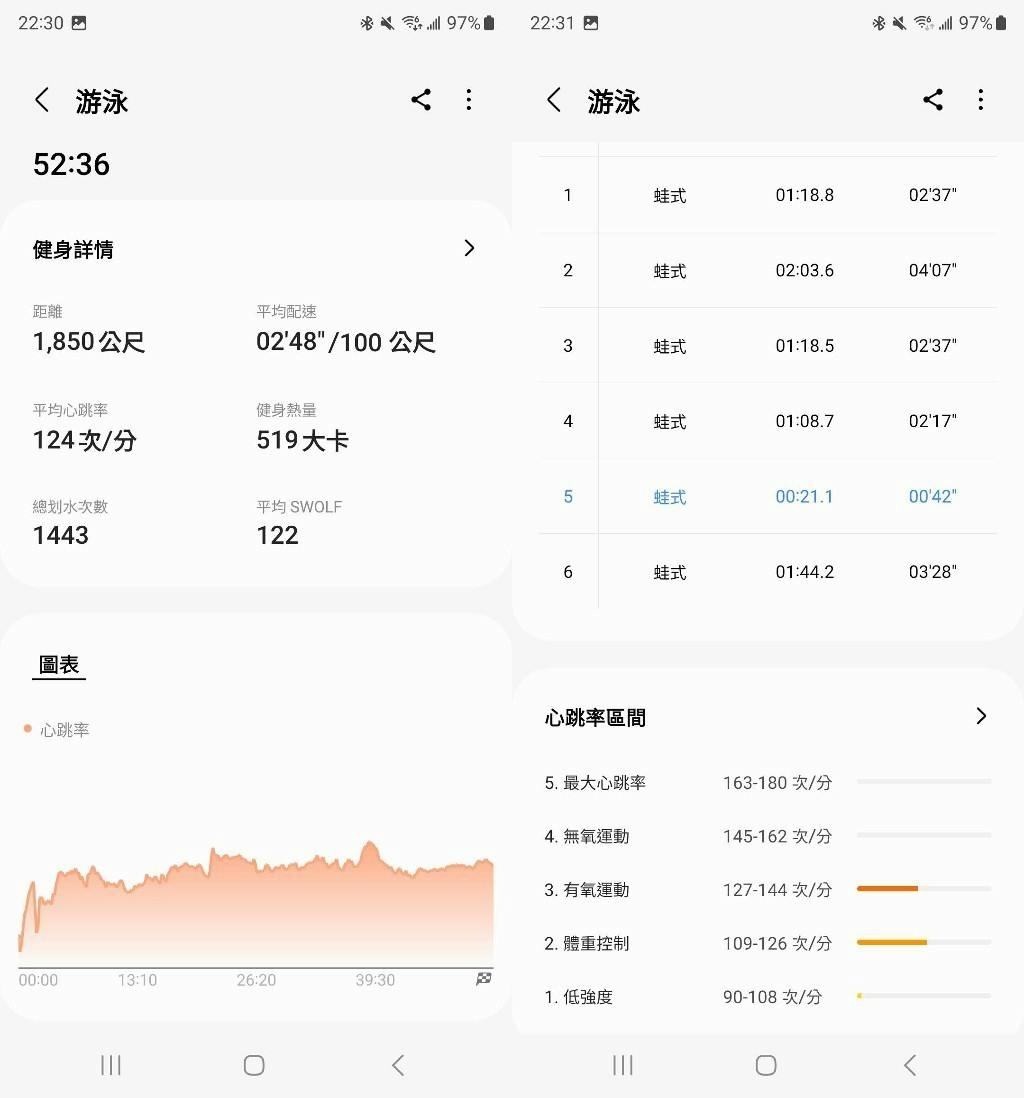Open the 健身詳情 section header

pyautogui.click(x=256, y=249)
